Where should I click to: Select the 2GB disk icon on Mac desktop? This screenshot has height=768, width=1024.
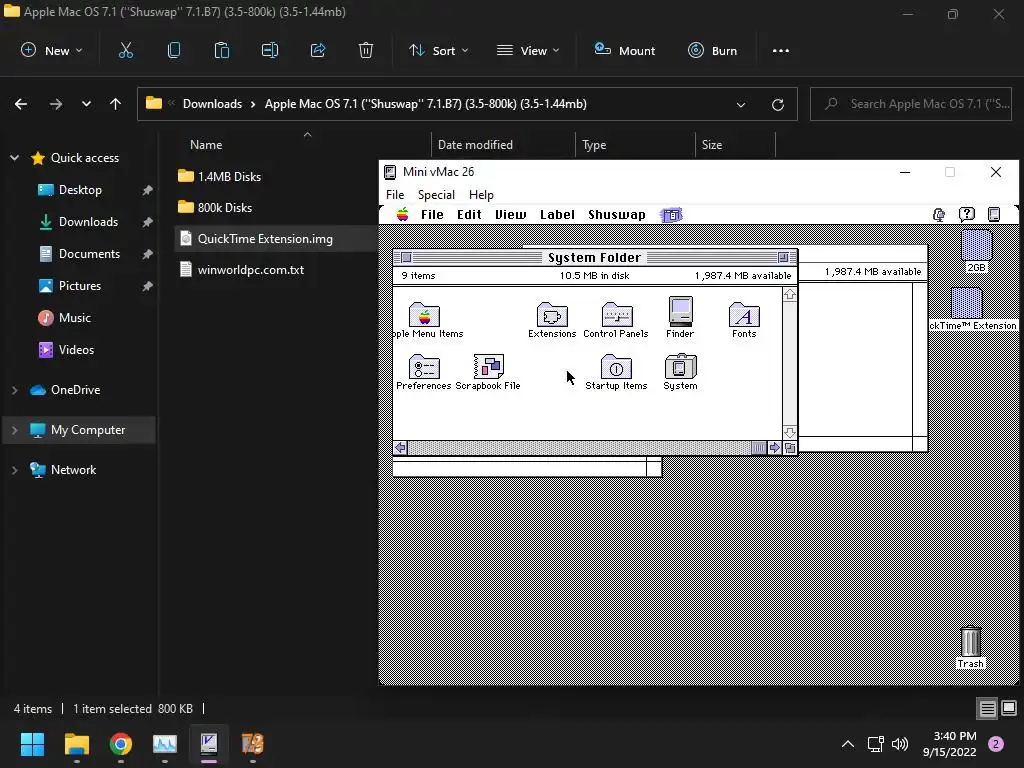point(977,246)
